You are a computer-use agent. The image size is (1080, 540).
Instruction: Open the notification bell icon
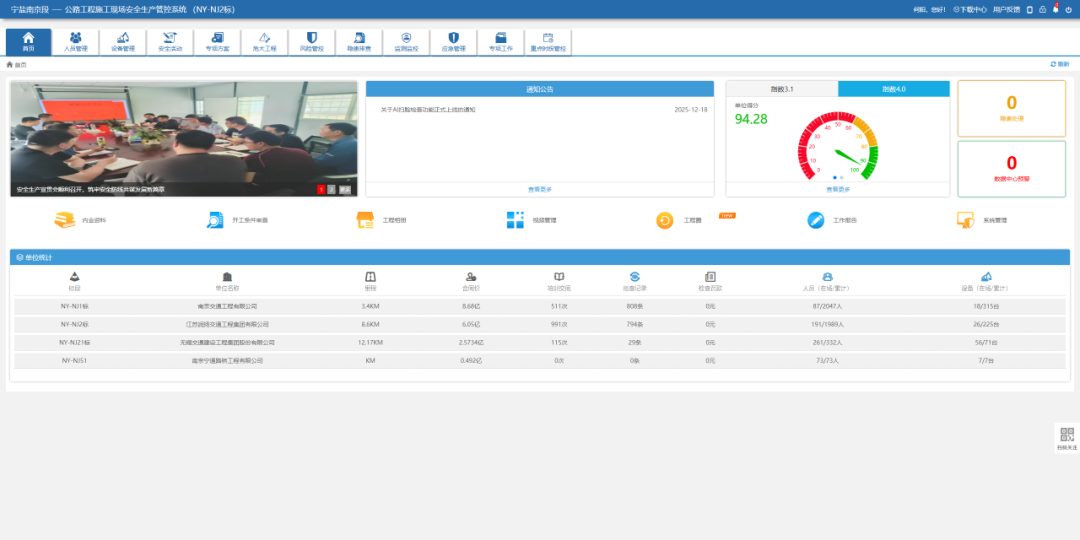[1055, 10]
